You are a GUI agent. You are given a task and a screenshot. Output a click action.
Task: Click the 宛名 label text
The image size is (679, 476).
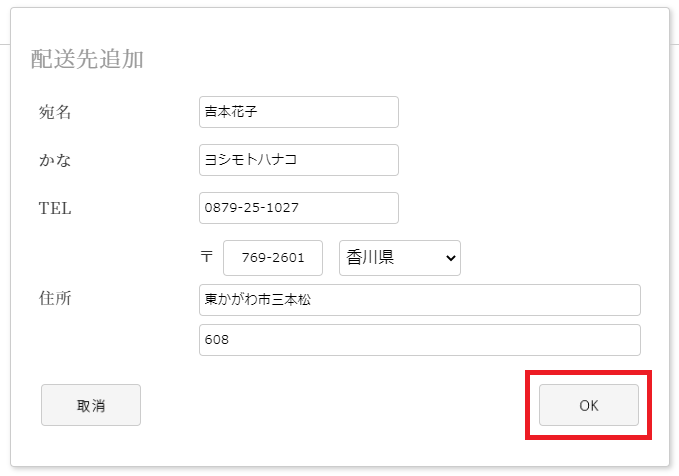coord(55,112)
